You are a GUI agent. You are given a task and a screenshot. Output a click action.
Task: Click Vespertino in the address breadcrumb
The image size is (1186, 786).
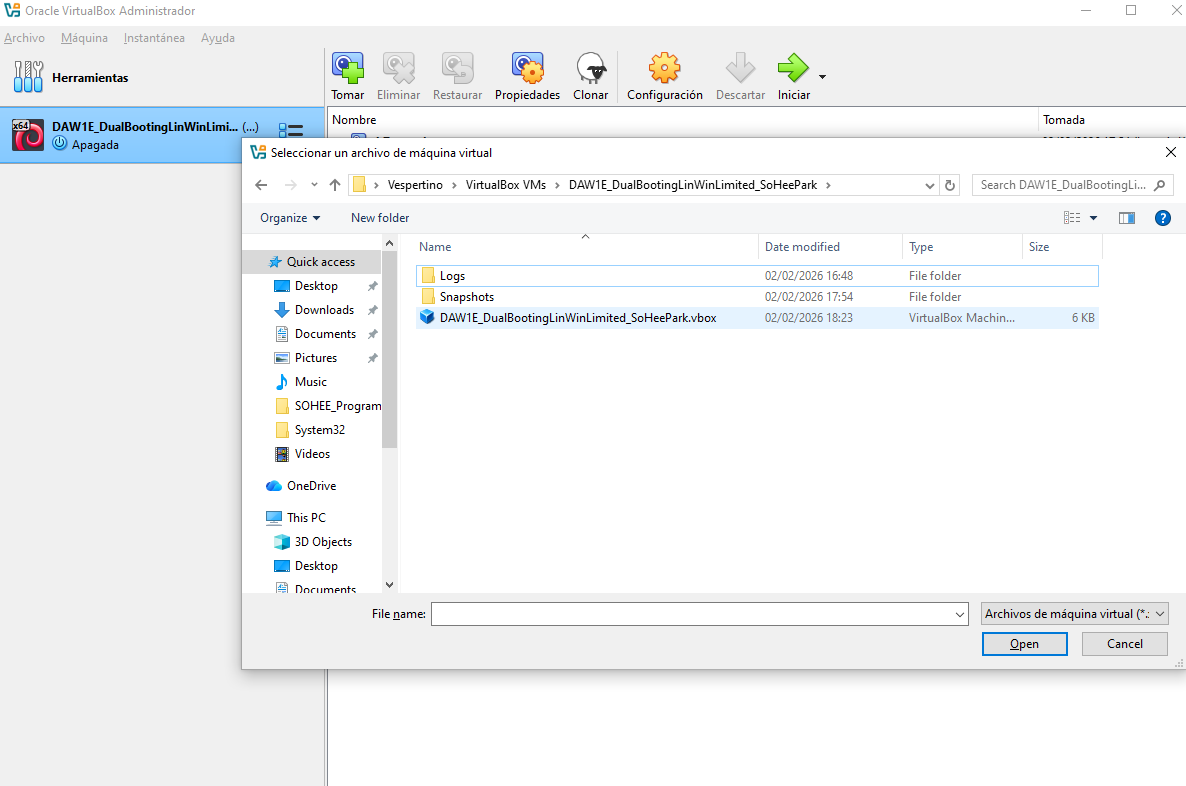[x=415, y=185]
